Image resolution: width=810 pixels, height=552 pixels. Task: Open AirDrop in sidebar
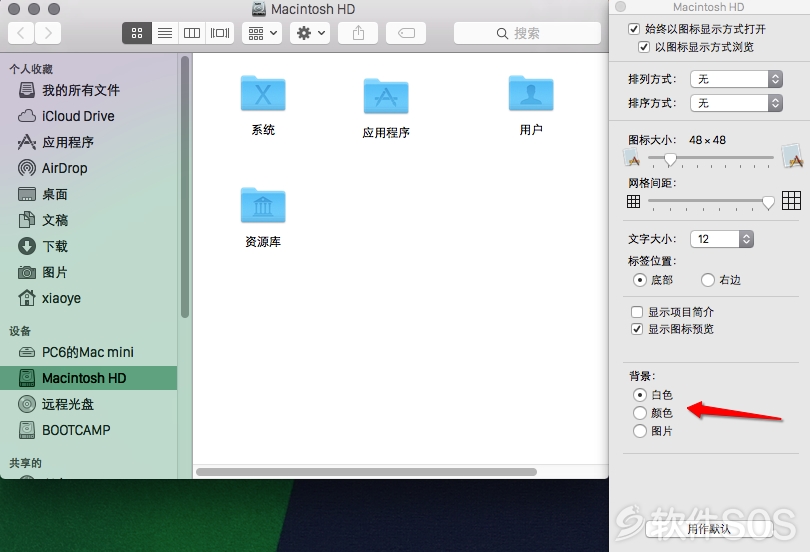point(89,168)
